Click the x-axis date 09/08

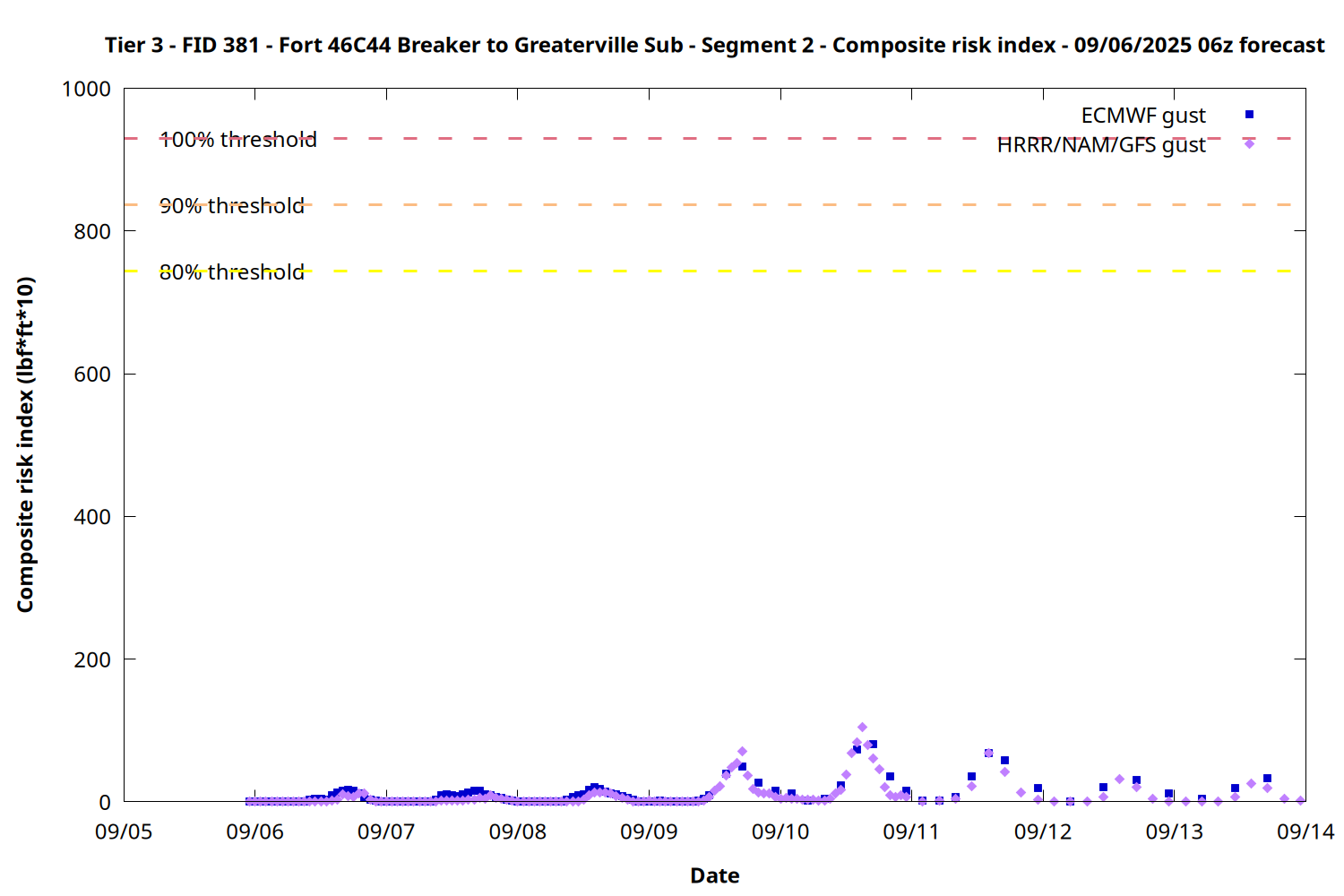[518, 831]
